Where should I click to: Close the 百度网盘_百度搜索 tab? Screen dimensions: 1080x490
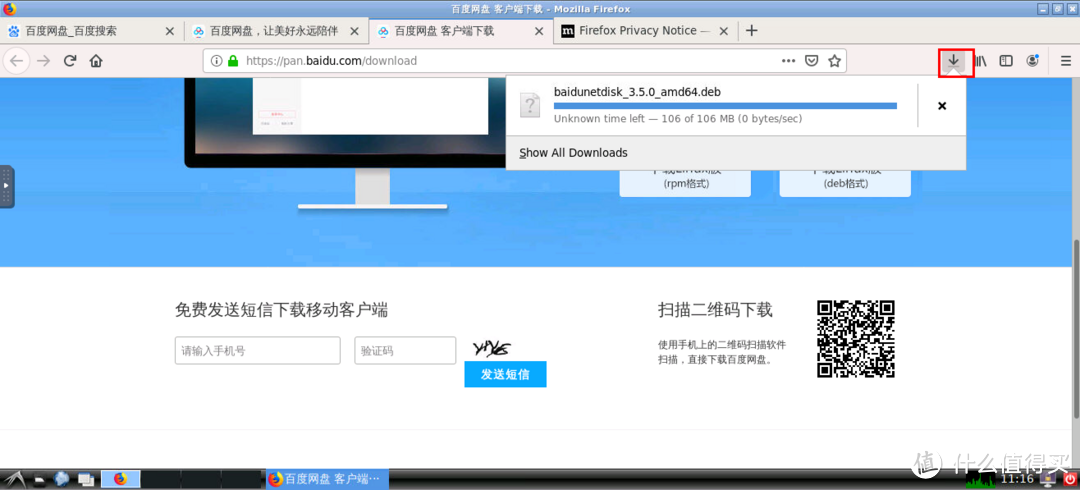point(170,31)
